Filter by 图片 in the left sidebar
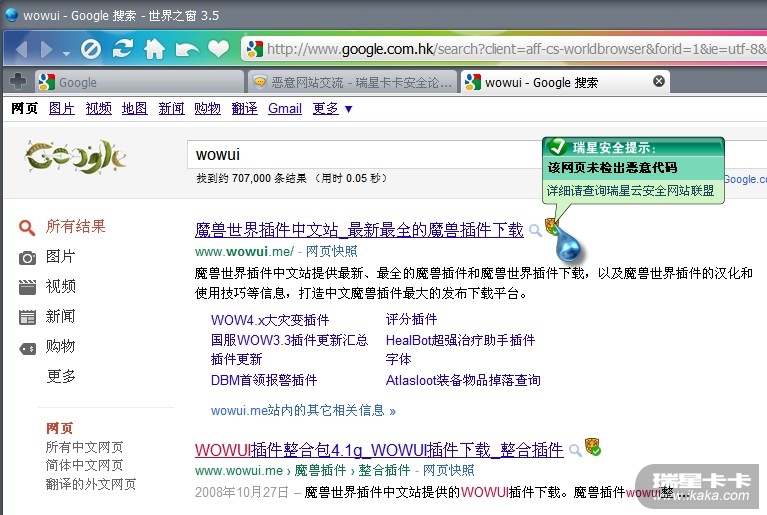Screen dimensions: 767x515 (x=60, y=256)
